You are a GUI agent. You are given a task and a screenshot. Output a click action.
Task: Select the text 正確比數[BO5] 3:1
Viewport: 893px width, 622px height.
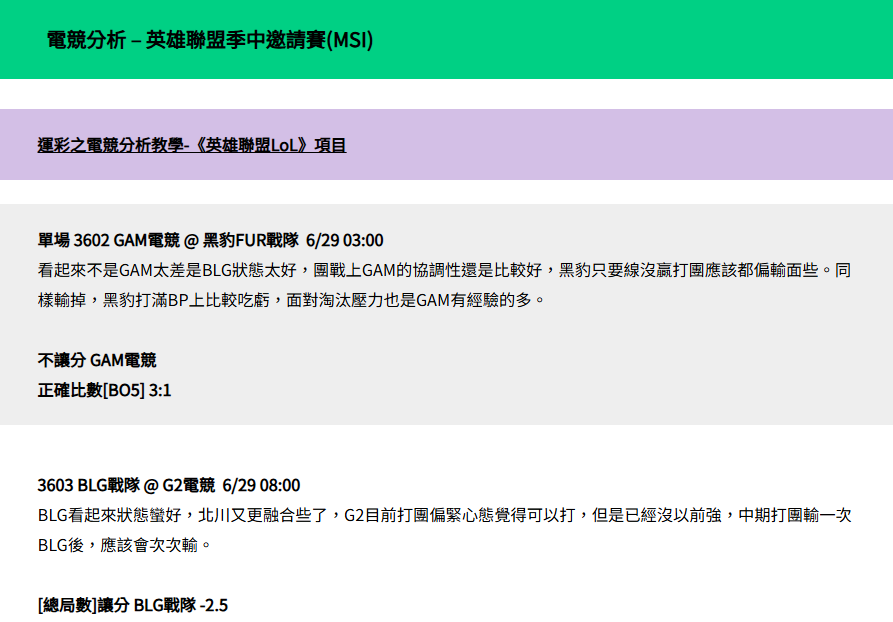point(104,391)
